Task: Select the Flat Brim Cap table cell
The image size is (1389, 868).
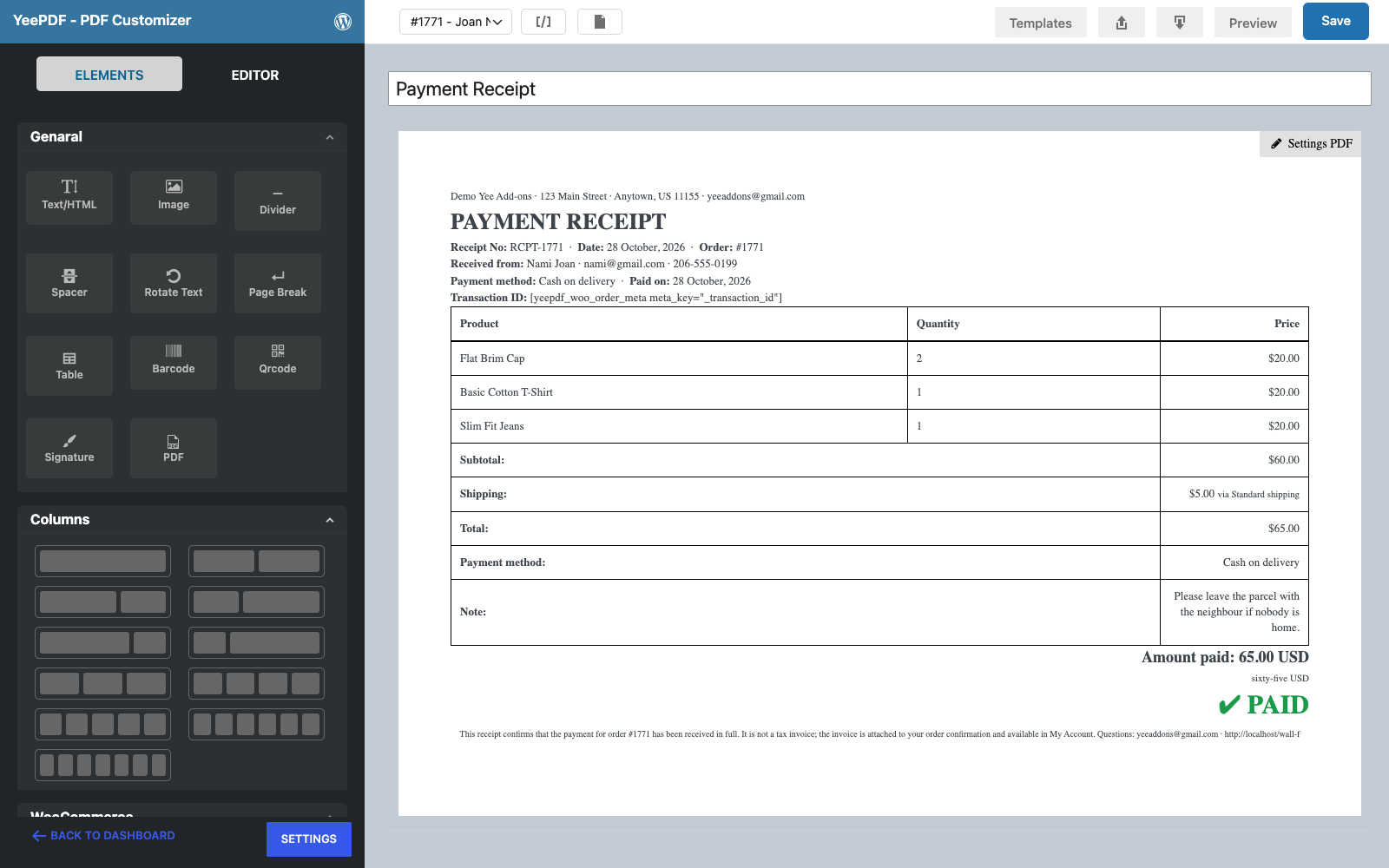Action: [679, 358]
